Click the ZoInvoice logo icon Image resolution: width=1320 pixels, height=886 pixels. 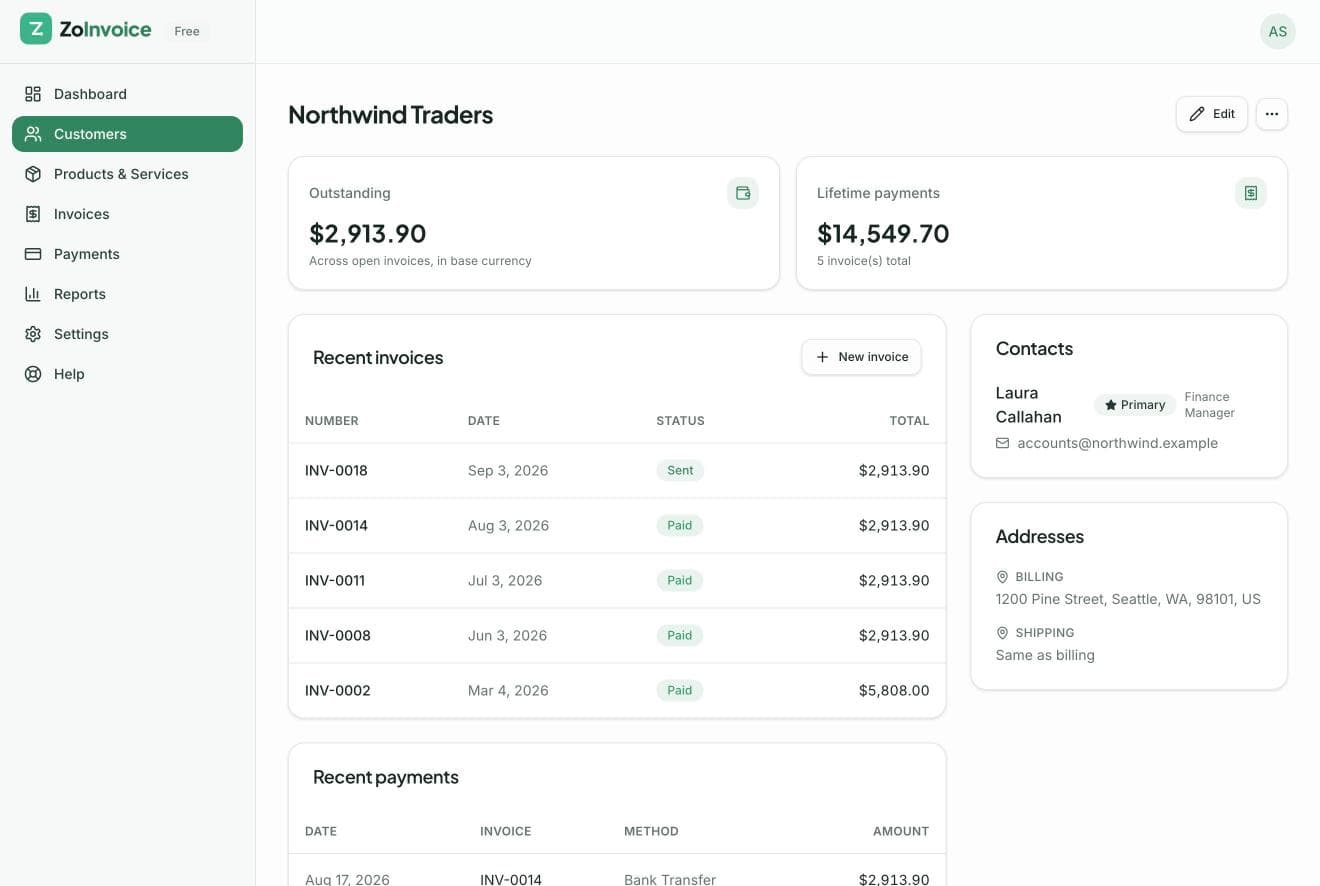point(36,29)
